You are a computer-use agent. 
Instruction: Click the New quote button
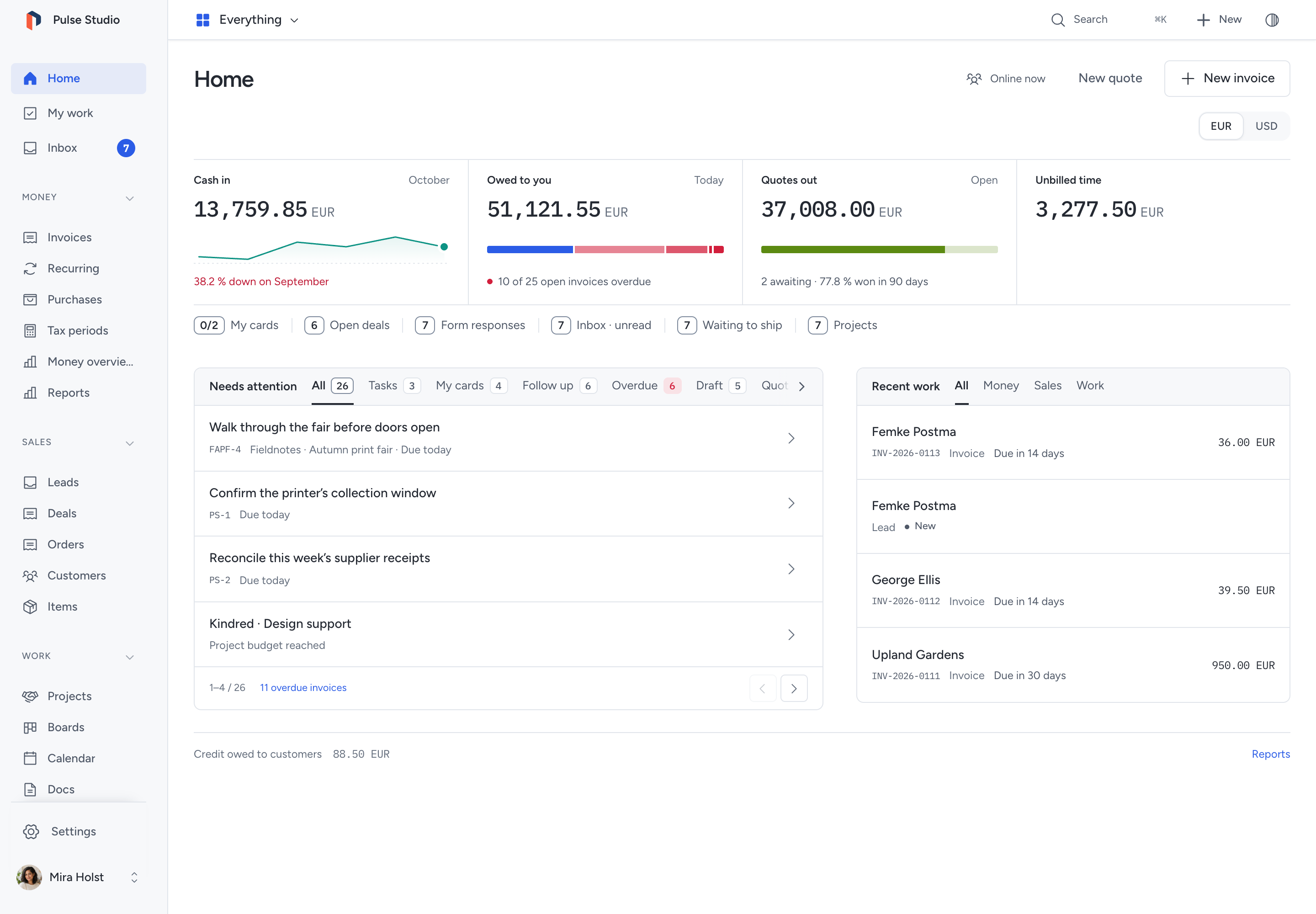coord(1110,79)
